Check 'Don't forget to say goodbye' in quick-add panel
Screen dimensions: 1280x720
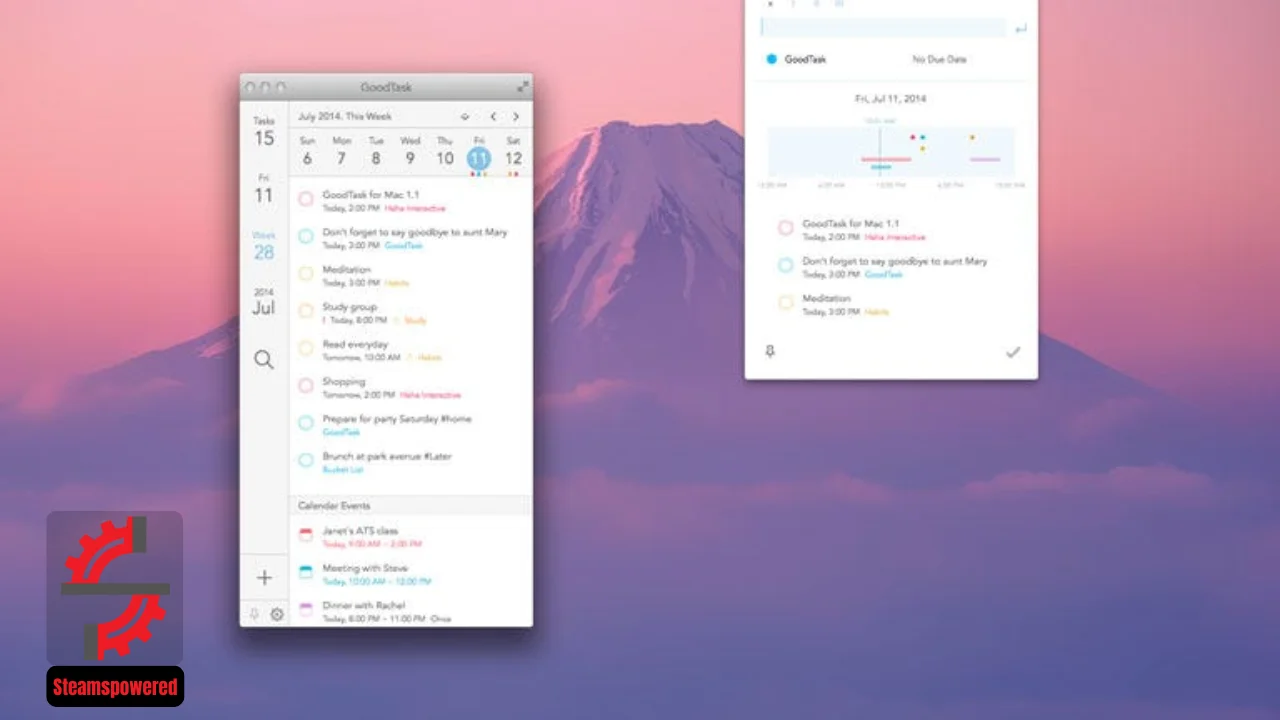click(786, 265)
